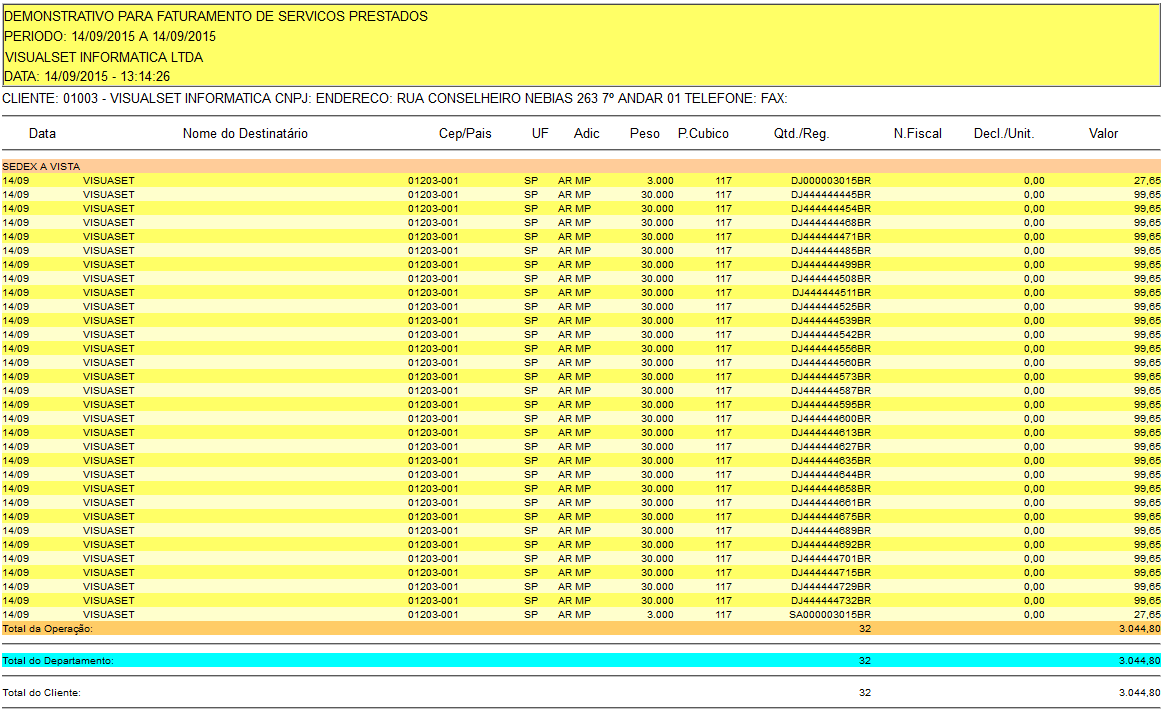
Task: Click the 'SEDEX A VISTA' group heading
Action: point(42,166)
